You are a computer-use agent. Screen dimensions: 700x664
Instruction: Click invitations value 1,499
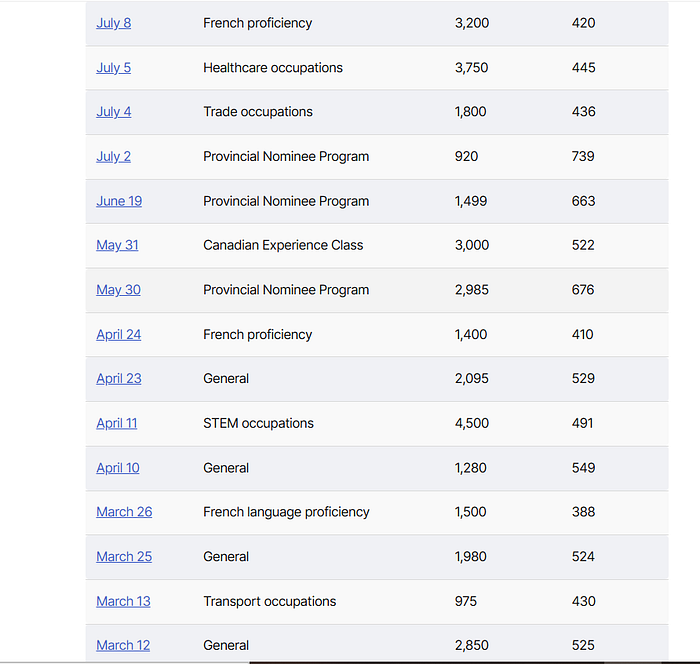471,201
